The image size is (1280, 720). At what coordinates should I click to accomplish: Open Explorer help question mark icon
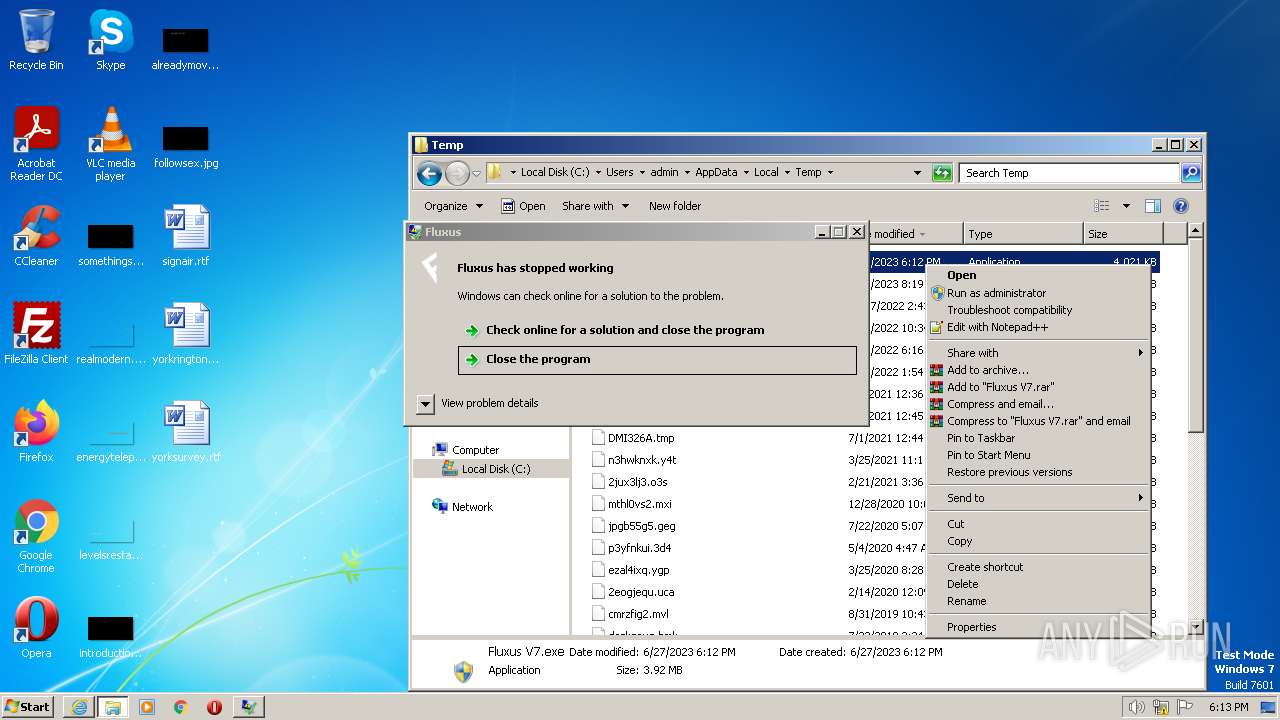tap(1180, 206)
